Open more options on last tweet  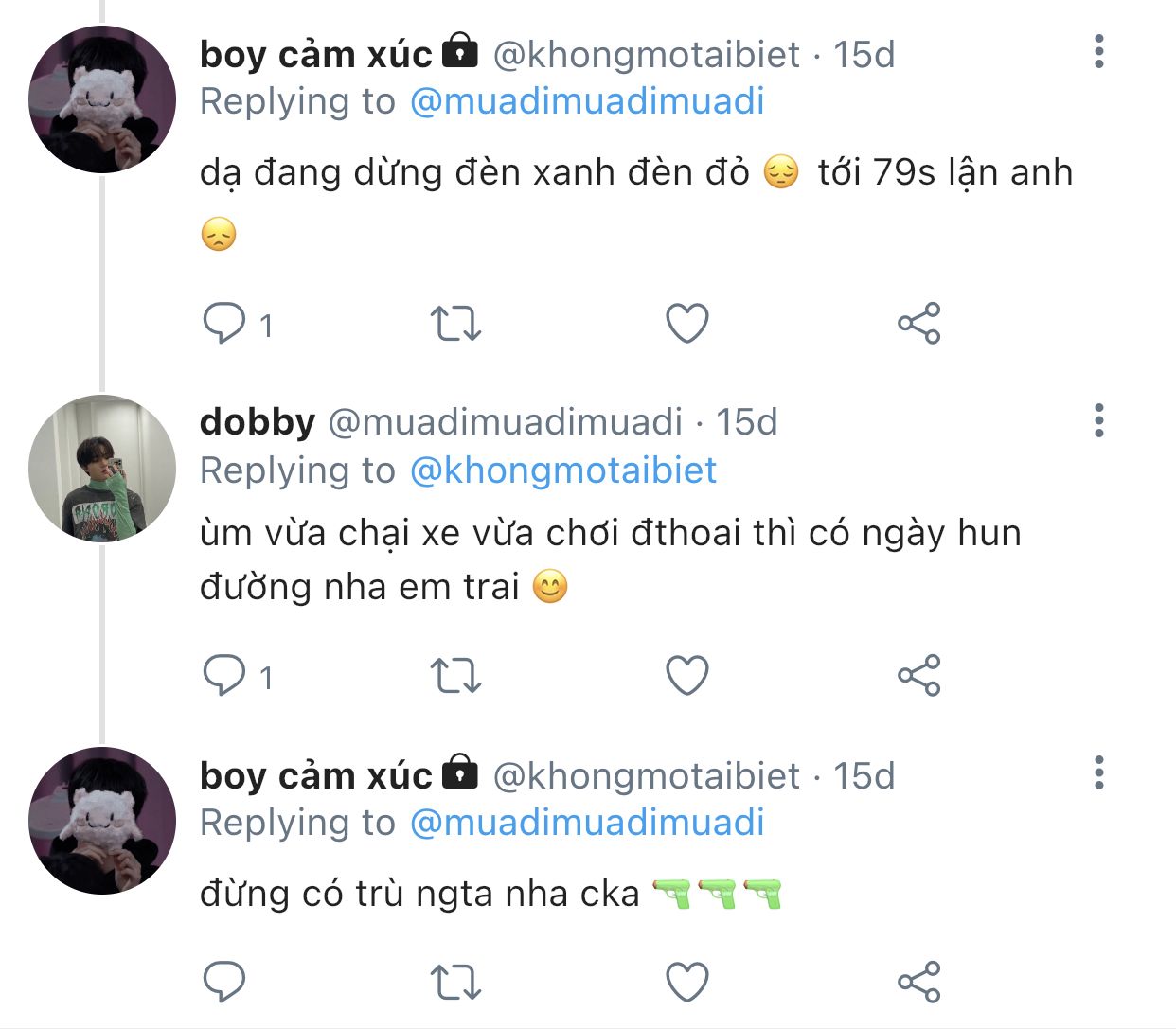[1098, 772]
